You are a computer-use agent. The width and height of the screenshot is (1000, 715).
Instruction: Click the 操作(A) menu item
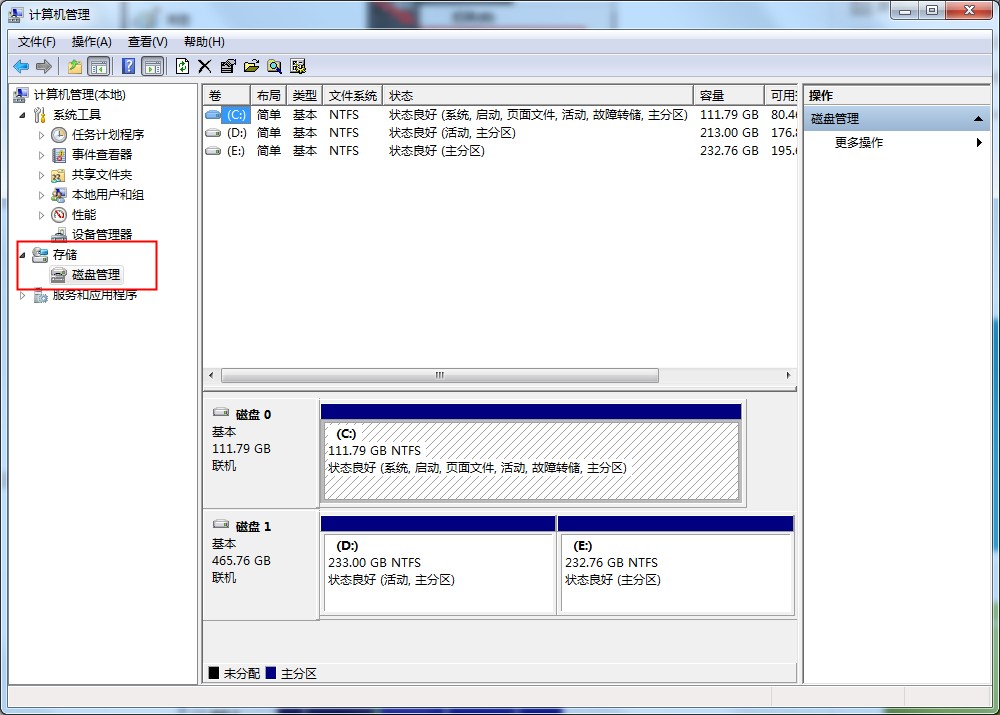pos(92,41)
